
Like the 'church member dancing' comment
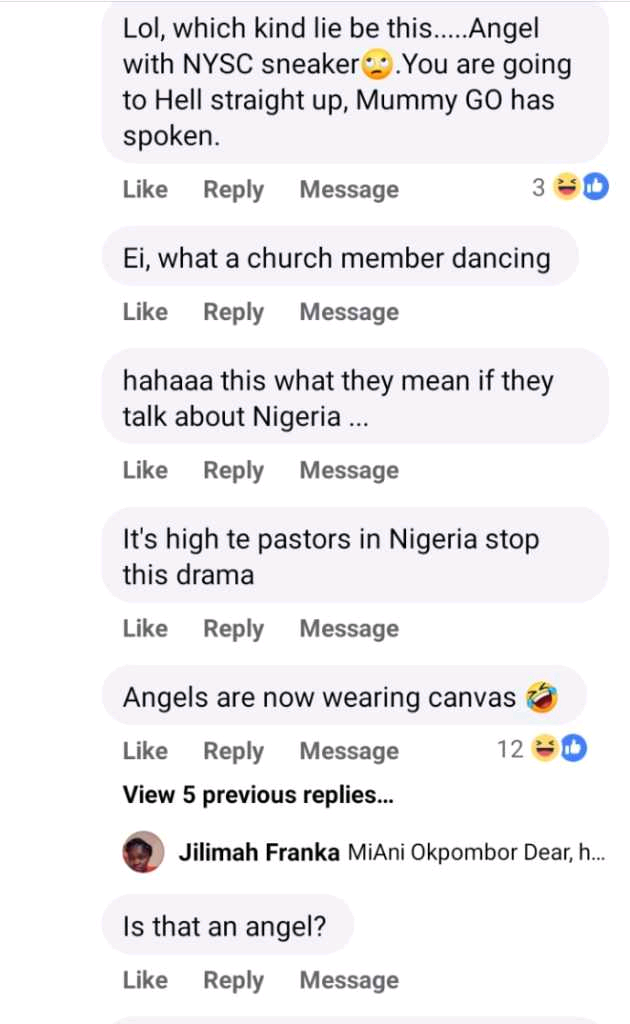(x=145, y=312)
